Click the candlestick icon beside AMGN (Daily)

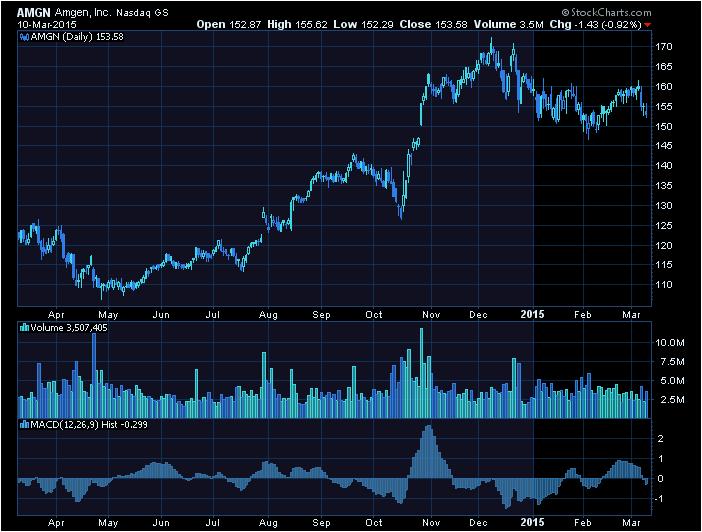point(24,37)
